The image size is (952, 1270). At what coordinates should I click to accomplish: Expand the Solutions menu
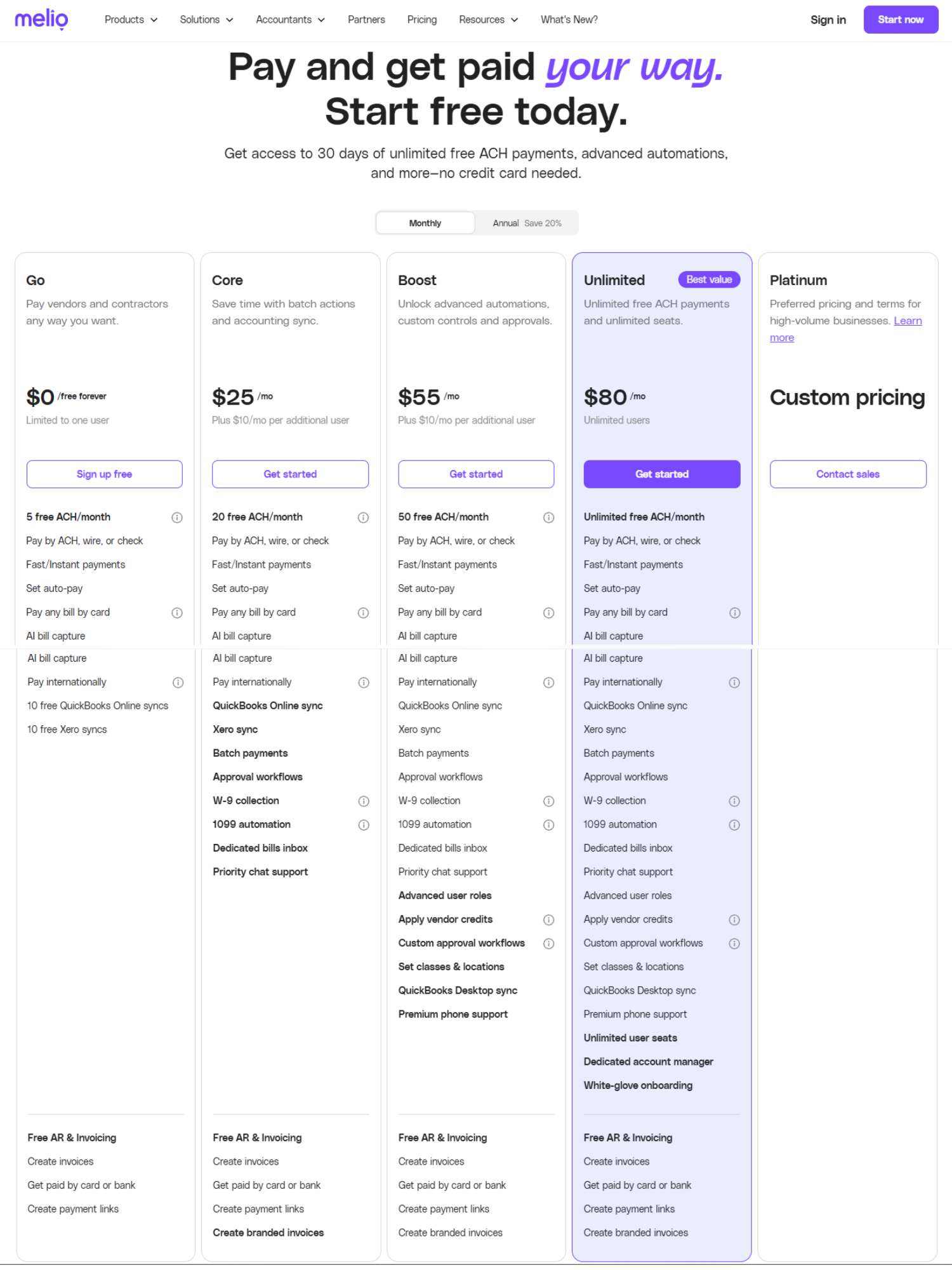(x=206, y=20)
